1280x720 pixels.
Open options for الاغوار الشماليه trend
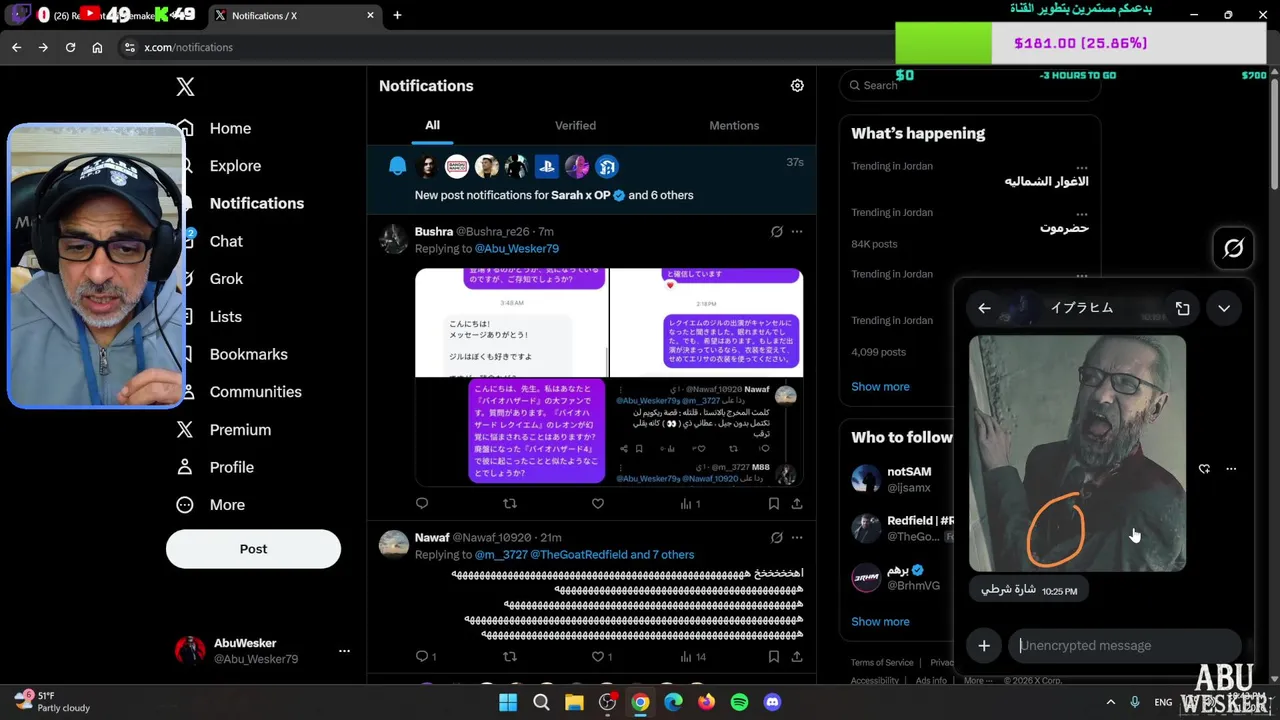(1081, 167)
